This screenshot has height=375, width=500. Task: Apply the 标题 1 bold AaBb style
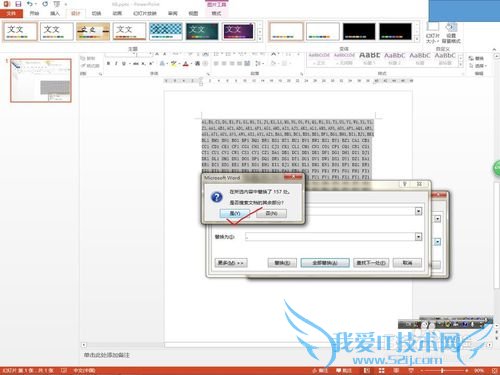[369, 58]
